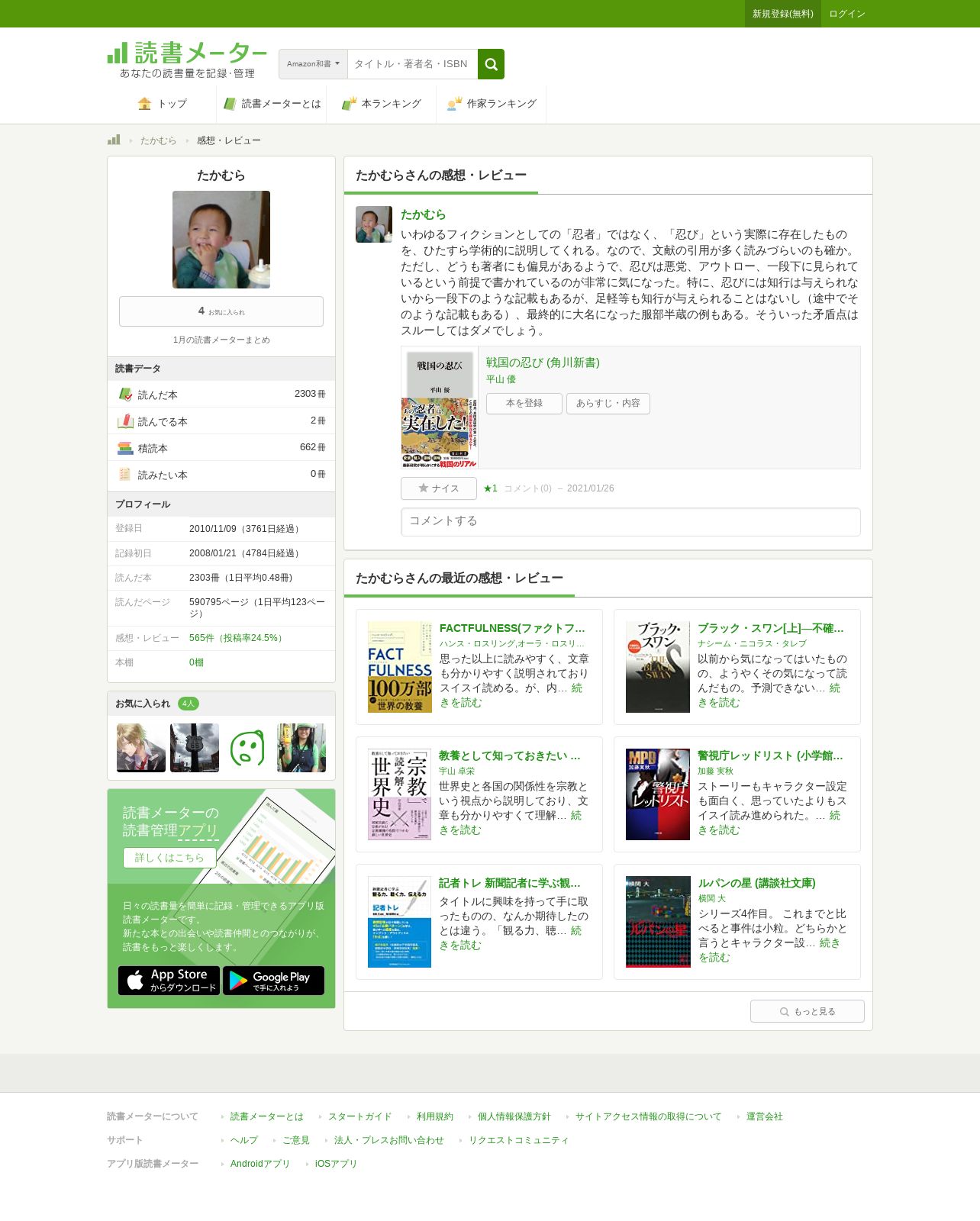Click the author link 平山 優
Screen dimensions: 980x1221
(x=501, y=379)
